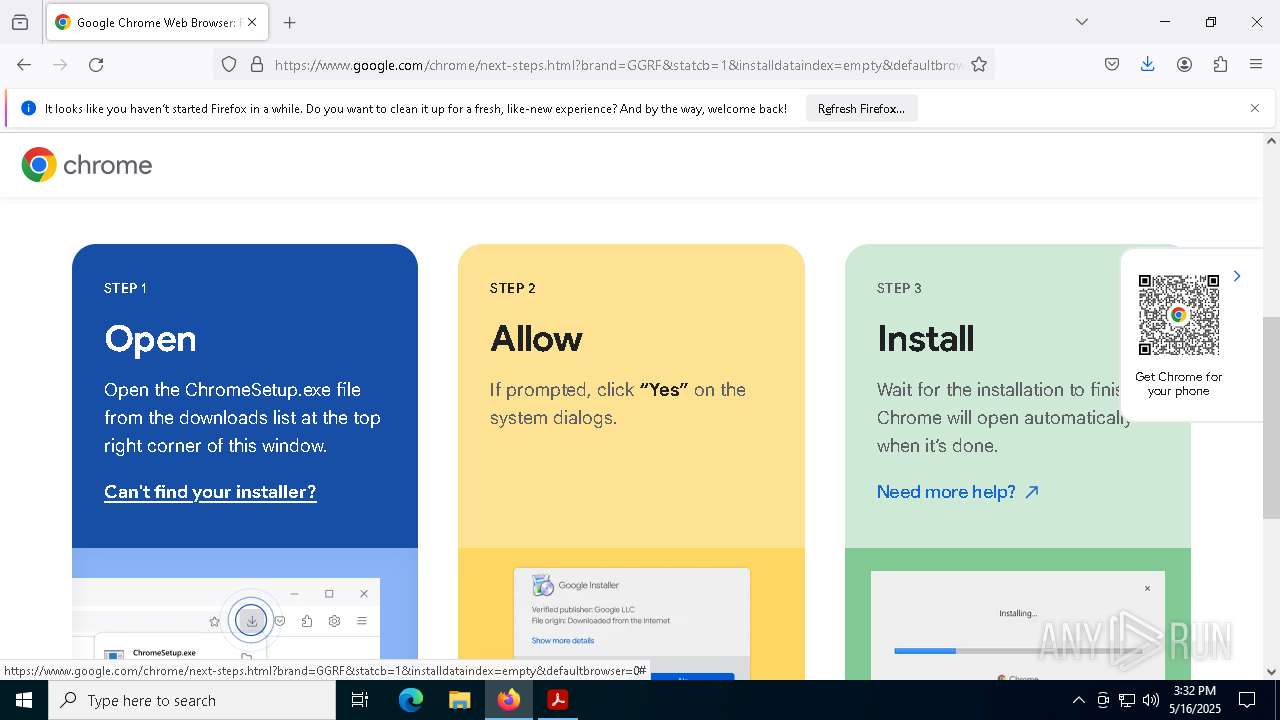This screenshot has width=1280, height=720.
Task: Open the taskbar clock and date
Action: (x=1195, y=700)
